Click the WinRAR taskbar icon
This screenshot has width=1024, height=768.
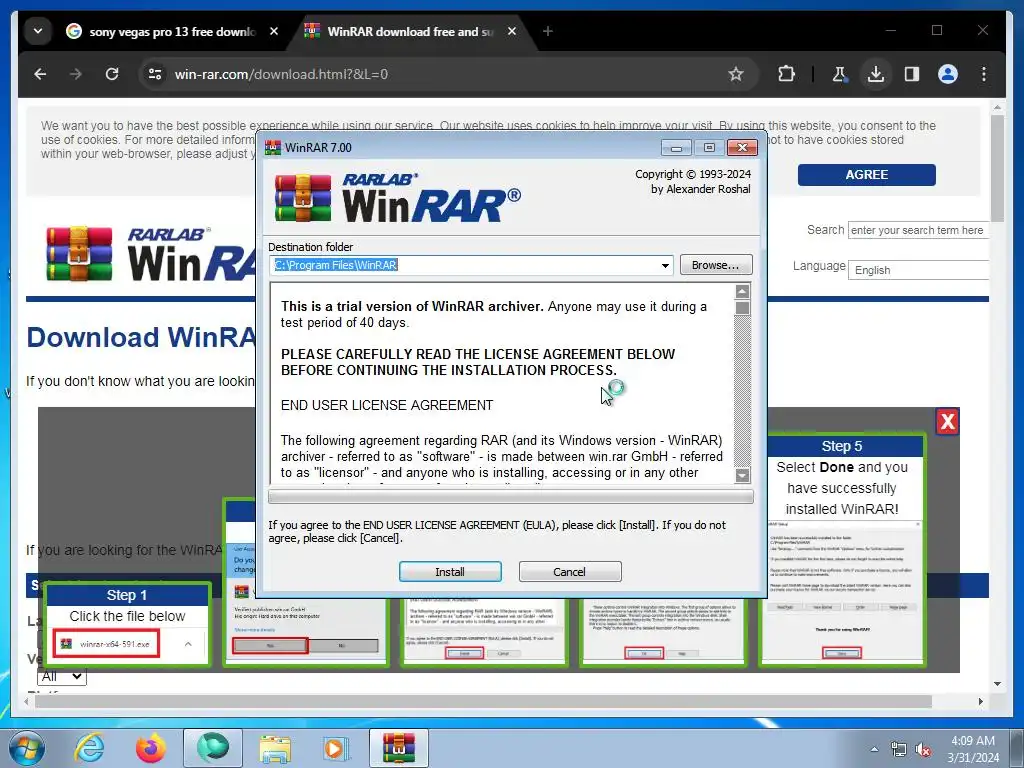(x=399, y=748)
